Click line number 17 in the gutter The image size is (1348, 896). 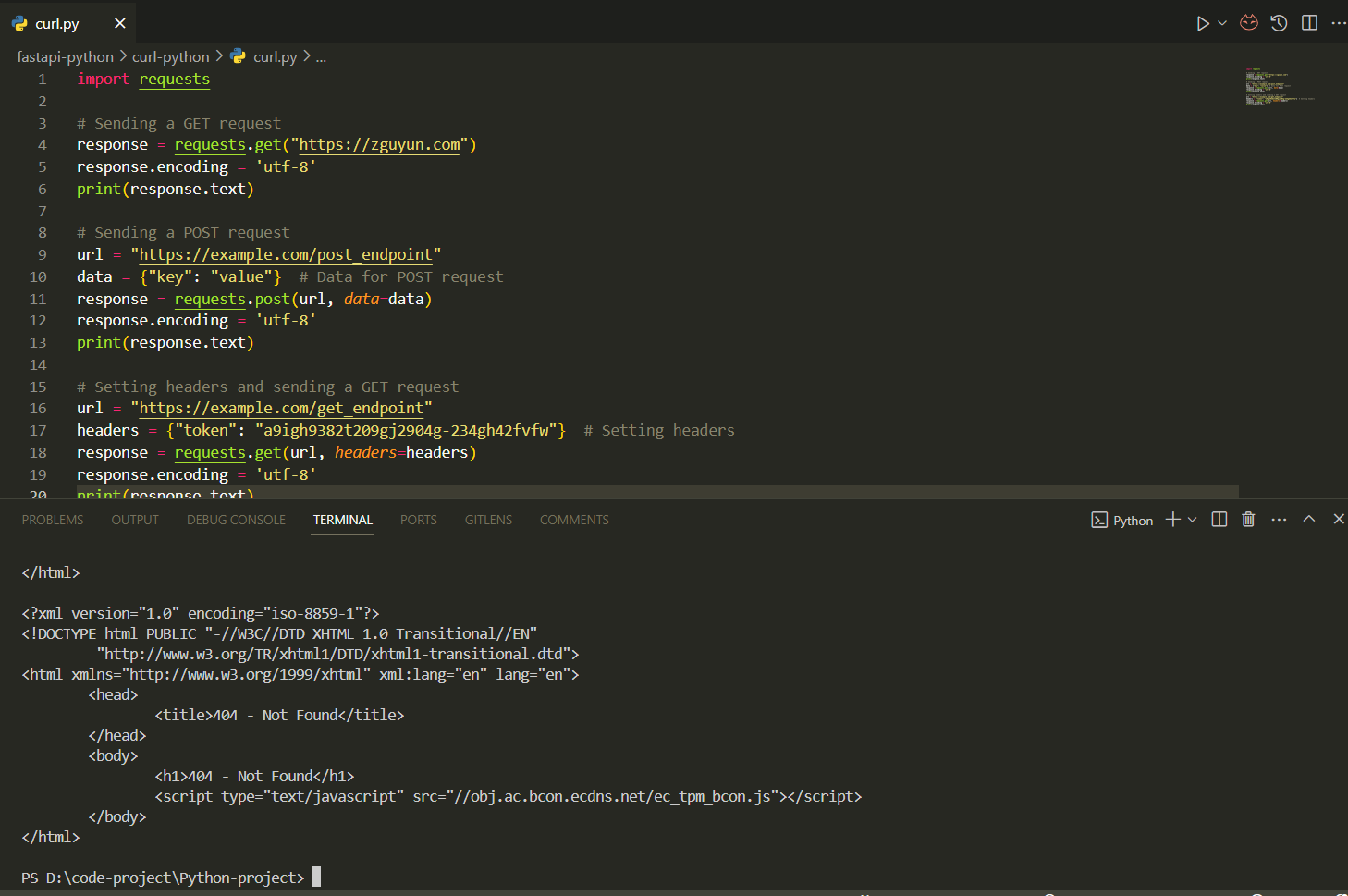pyautogui.click(x=38, y=430)
